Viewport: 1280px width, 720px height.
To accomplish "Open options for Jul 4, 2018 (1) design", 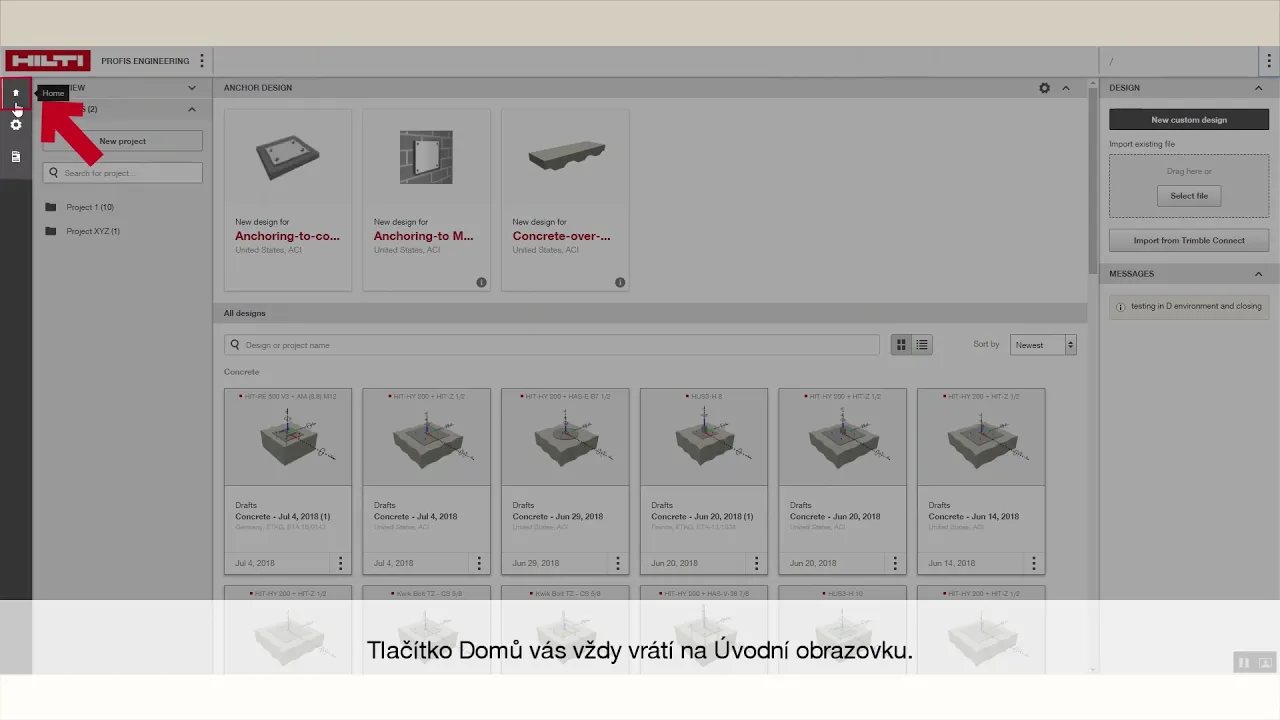I will [340, 563].
